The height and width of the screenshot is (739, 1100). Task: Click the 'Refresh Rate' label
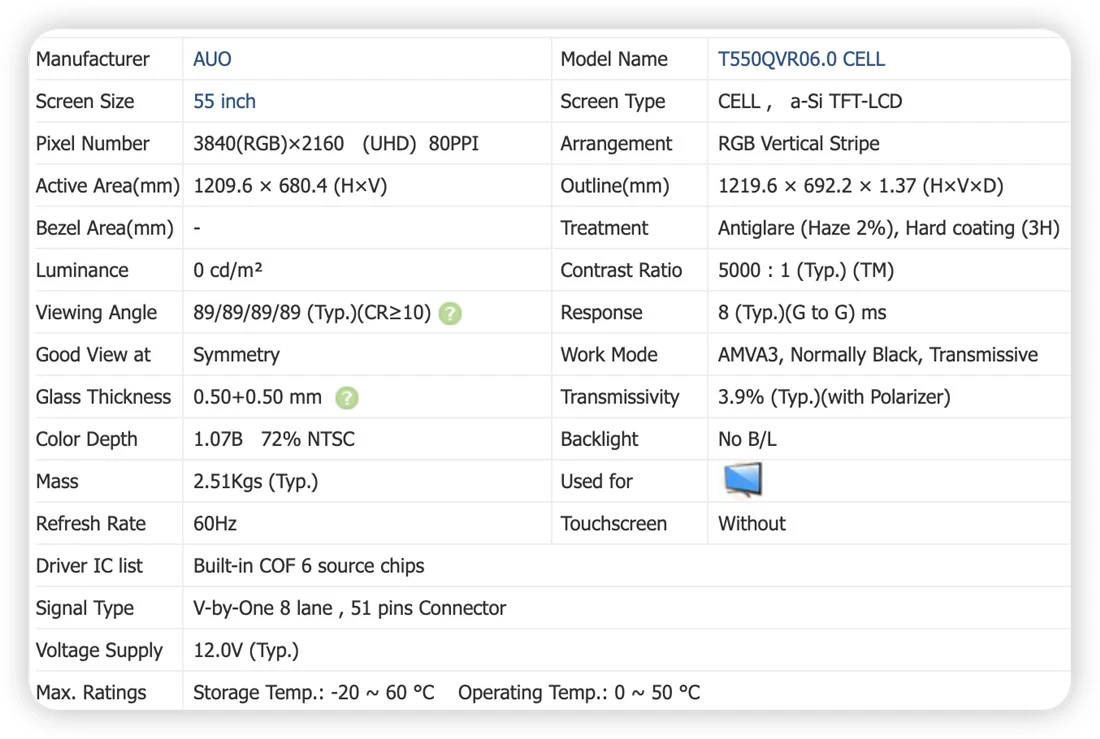pos(90,524)
